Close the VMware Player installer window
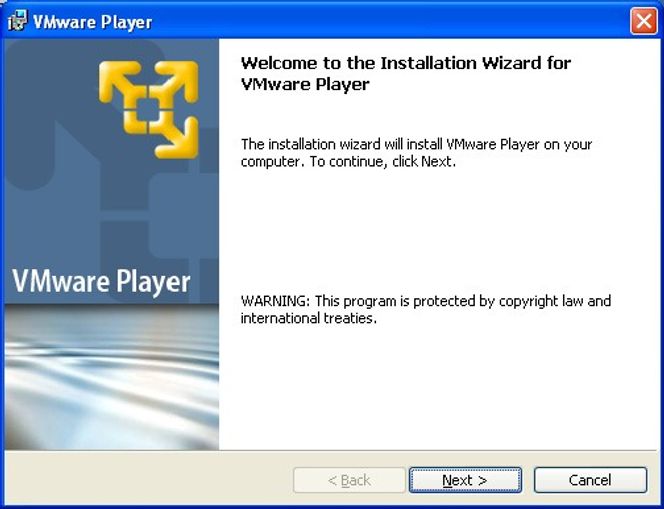Image resolution: width=664 pixels, height=509 pixels. [644, 21]
